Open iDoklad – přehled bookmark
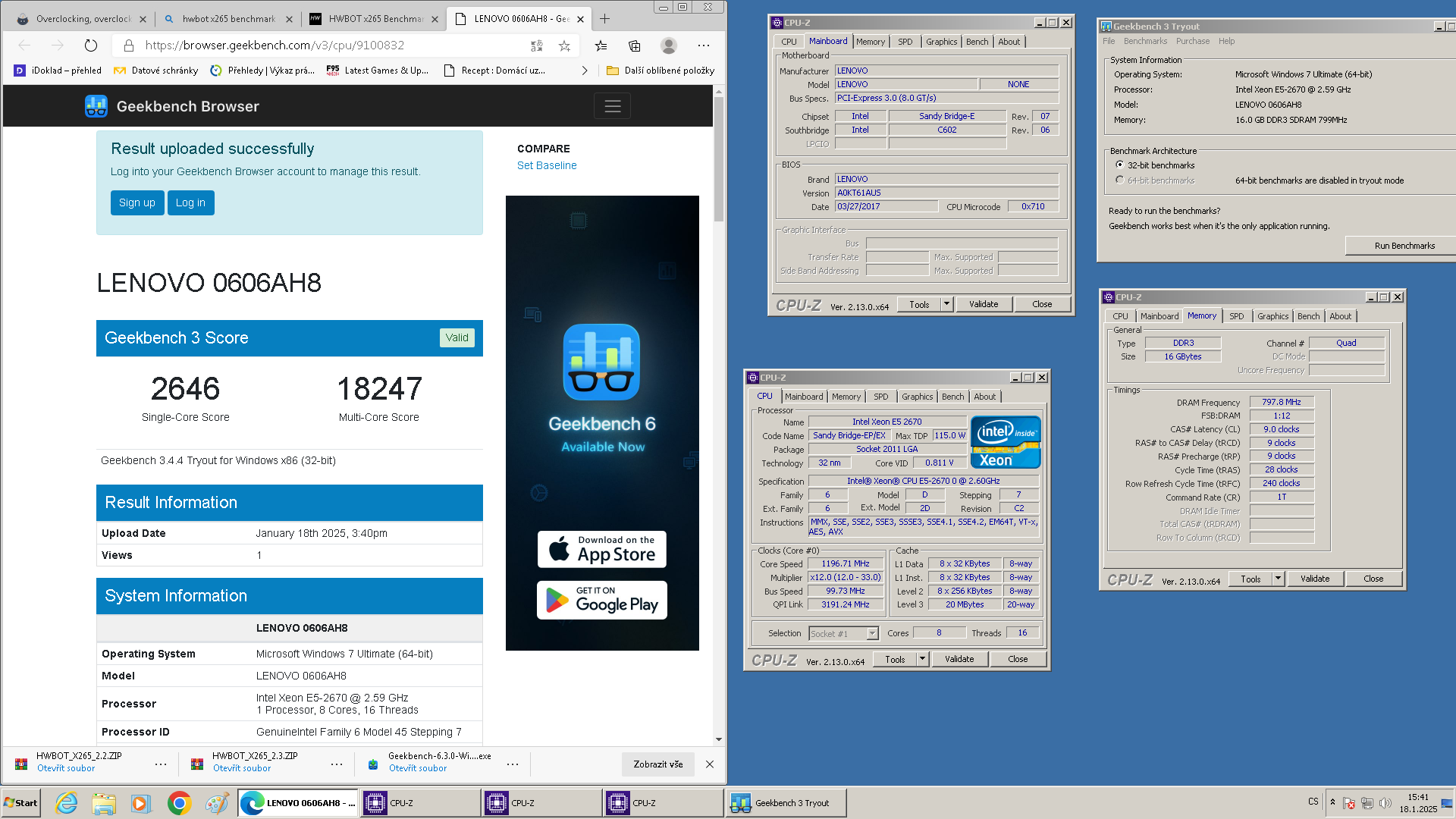Viewport: 1456px width, 819px height. [x=58, y=71]
